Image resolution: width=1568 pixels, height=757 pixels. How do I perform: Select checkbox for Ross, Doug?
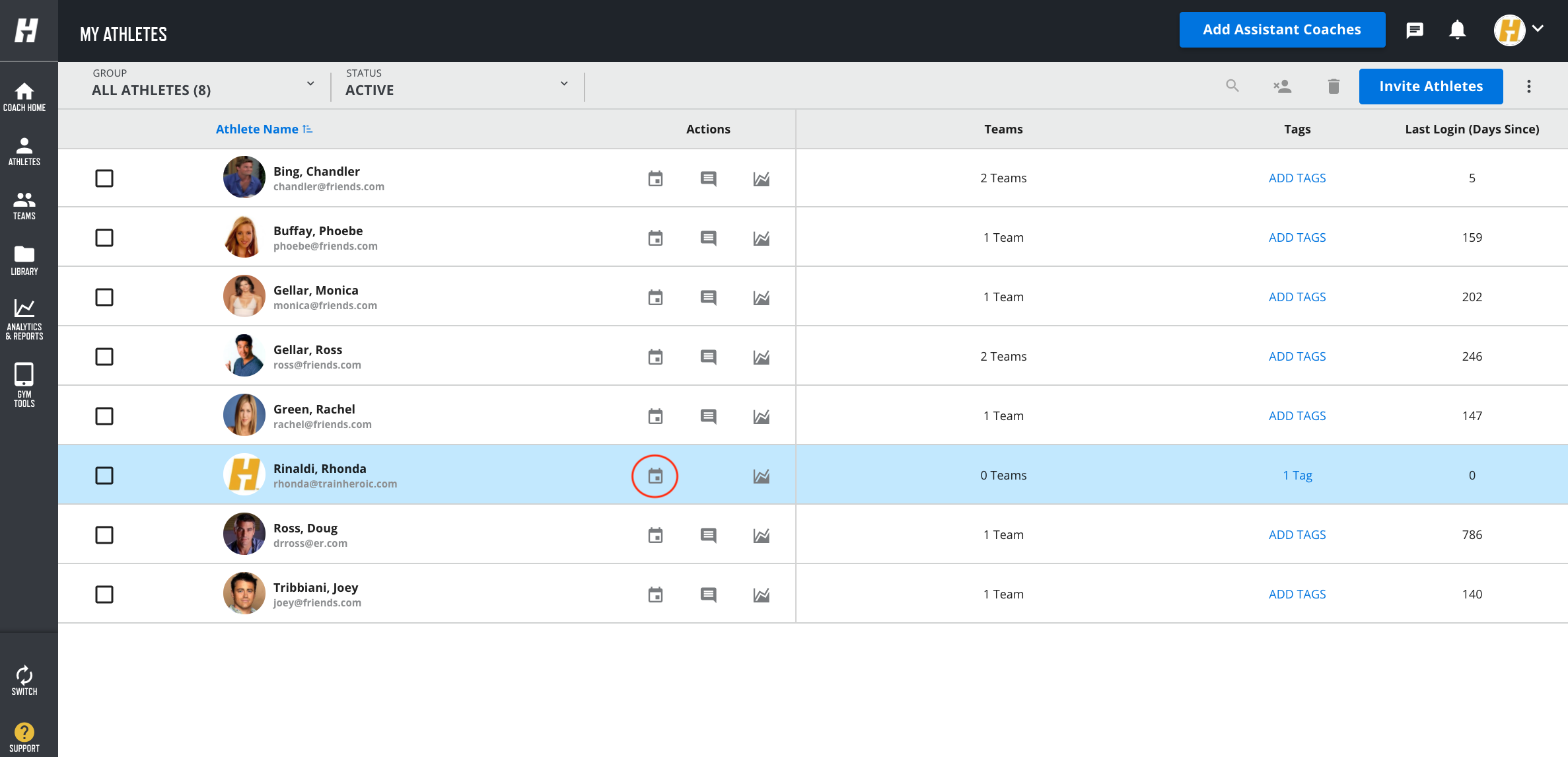(104, 535)
